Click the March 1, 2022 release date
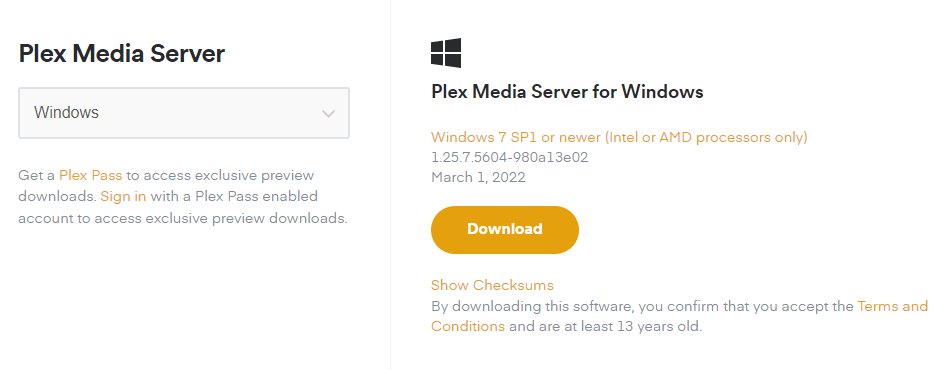Image resolution: width=952 pixels, height=370 pixels. (x=478, y=177)
